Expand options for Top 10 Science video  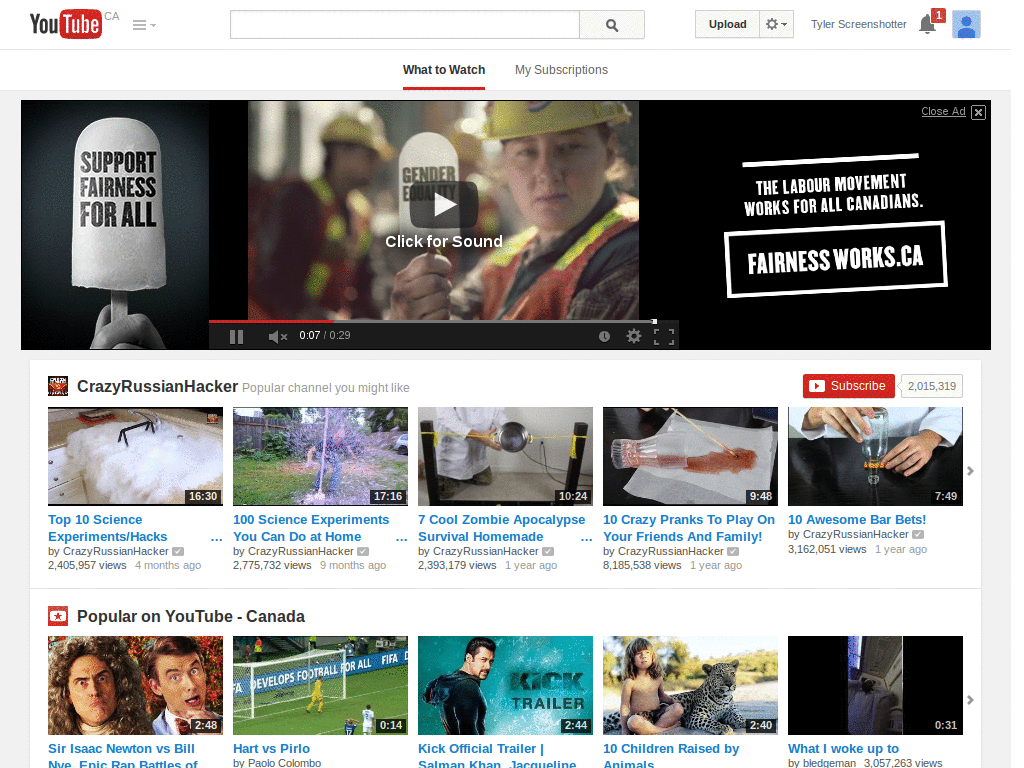217,539
